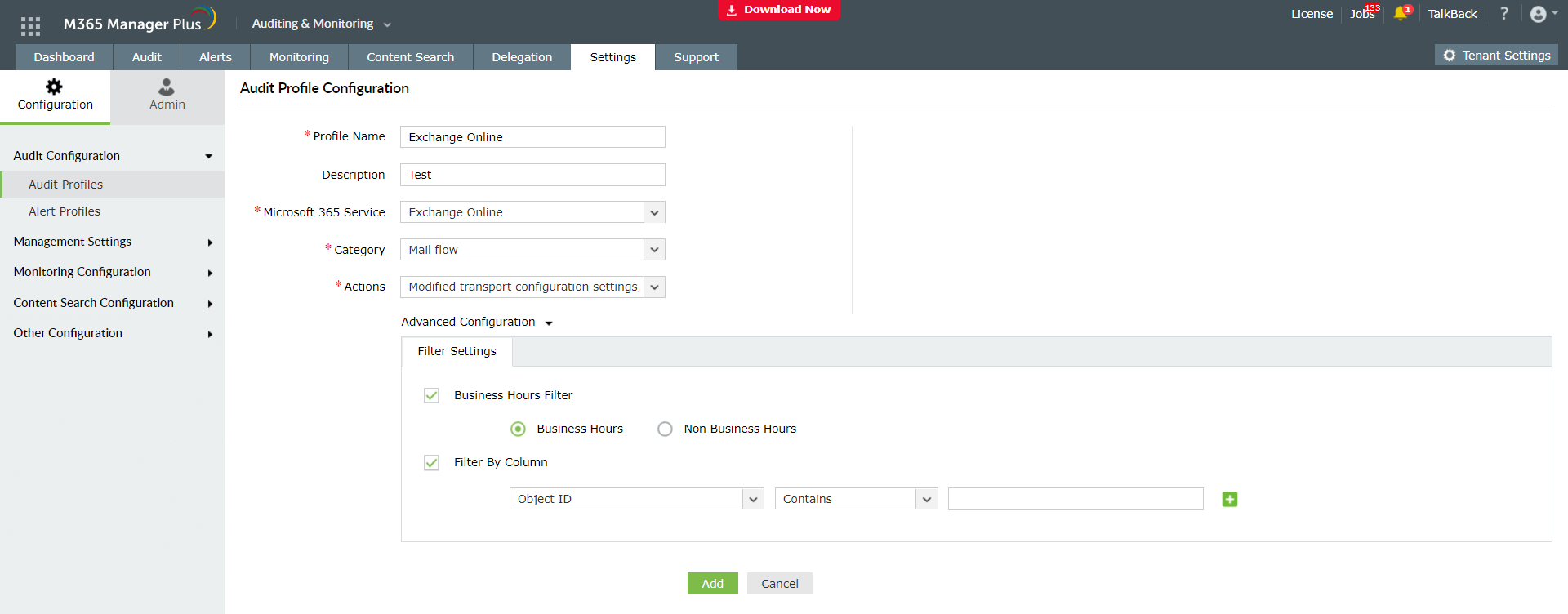
Task: Click the Cancel button
Action: click(x=780, y=584)
